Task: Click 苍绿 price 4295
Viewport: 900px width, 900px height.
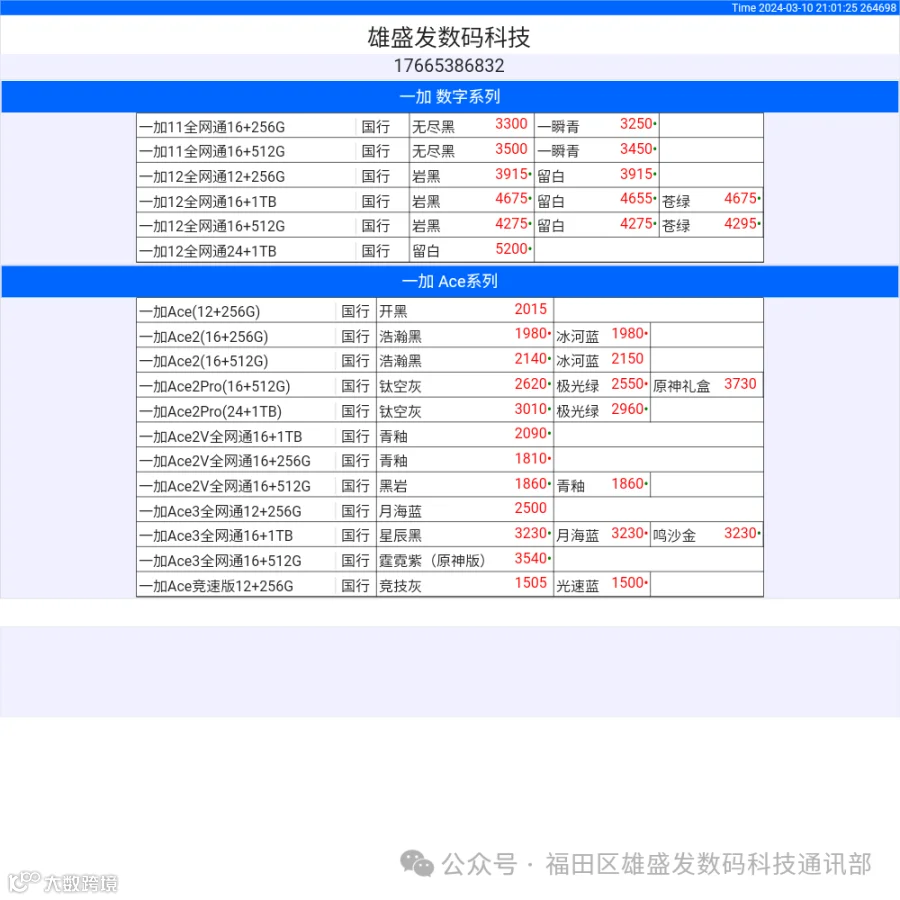Action: (740, 223)
